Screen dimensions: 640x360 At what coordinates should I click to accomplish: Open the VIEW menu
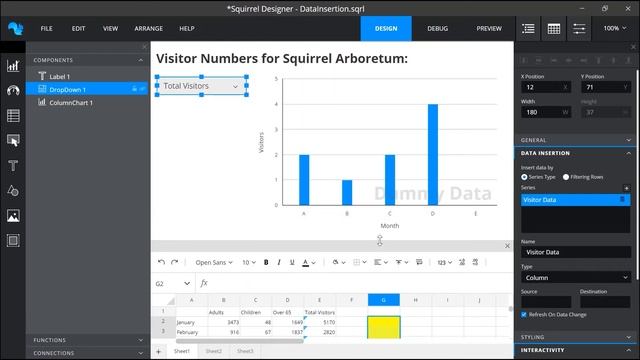[x=110, y=29]
